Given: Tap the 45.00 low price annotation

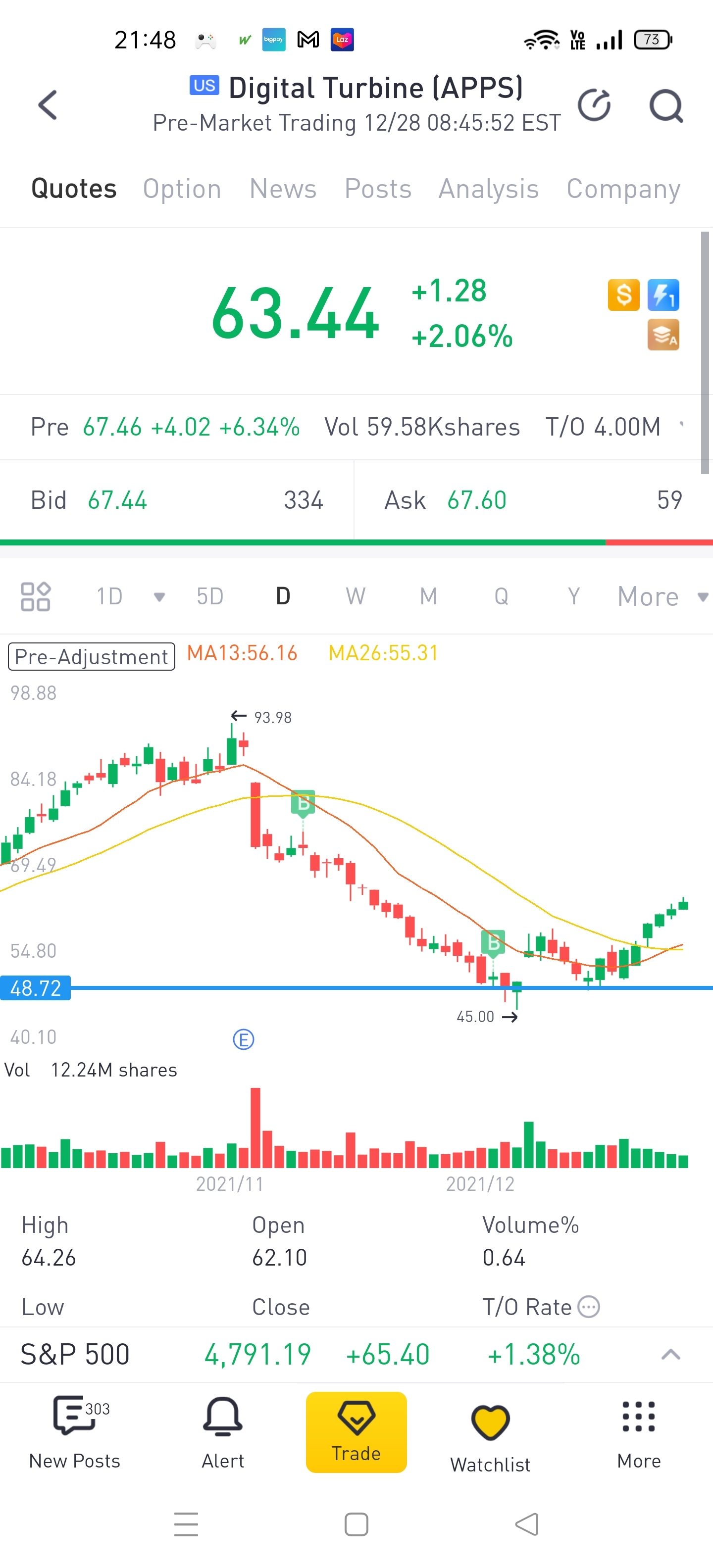Looking at the screenshot, I should point(475,1017).
